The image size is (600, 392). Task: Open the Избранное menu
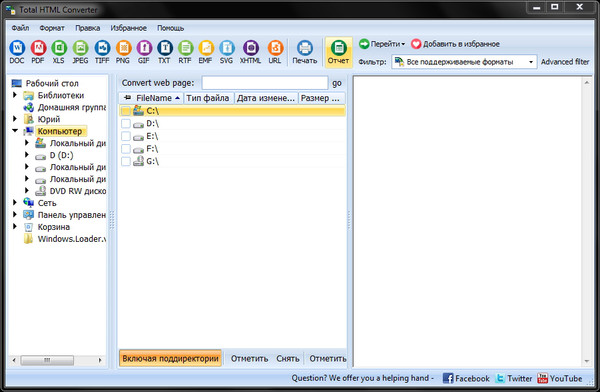[x=129, y=28]
